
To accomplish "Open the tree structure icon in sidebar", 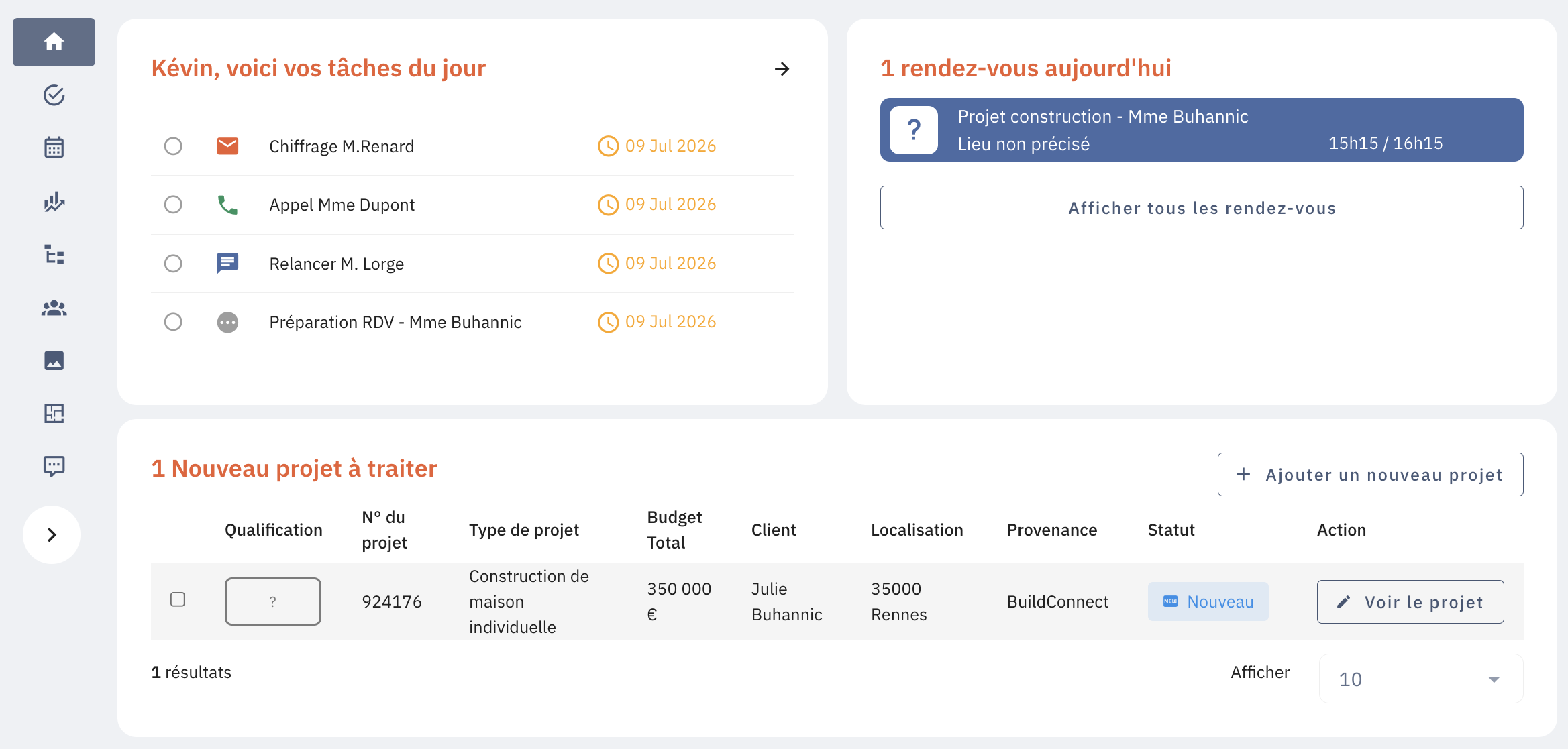I will [54, 254].
